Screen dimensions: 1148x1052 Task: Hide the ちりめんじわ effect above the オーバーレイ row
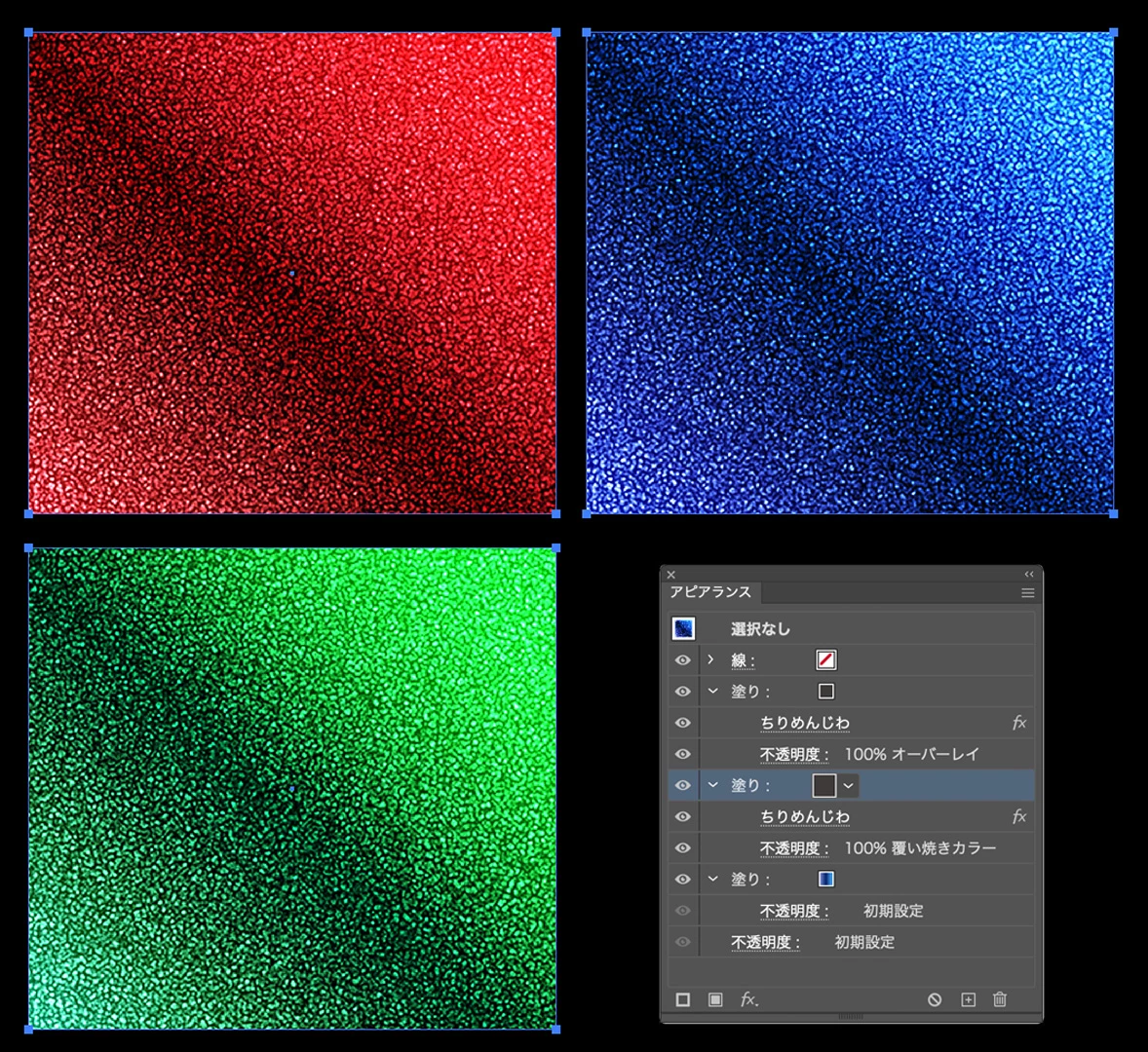pos(682,723)
